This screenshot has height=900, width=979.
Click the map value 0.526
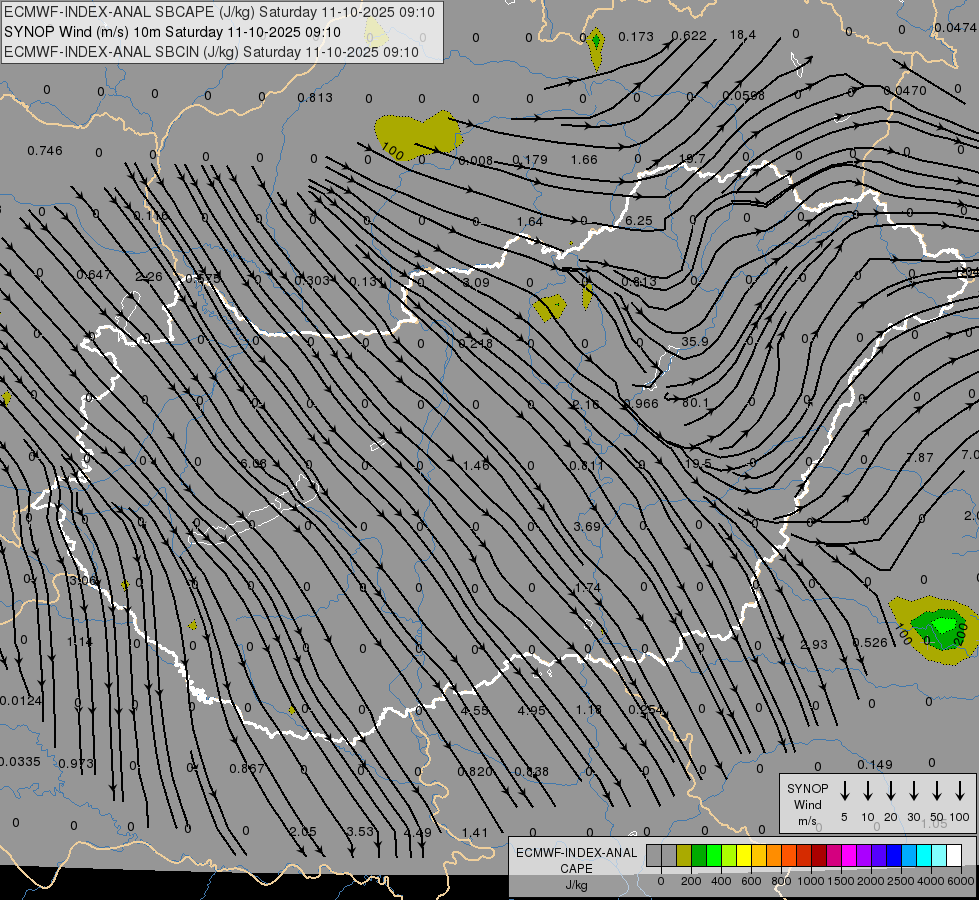click(x=870, y=642)
